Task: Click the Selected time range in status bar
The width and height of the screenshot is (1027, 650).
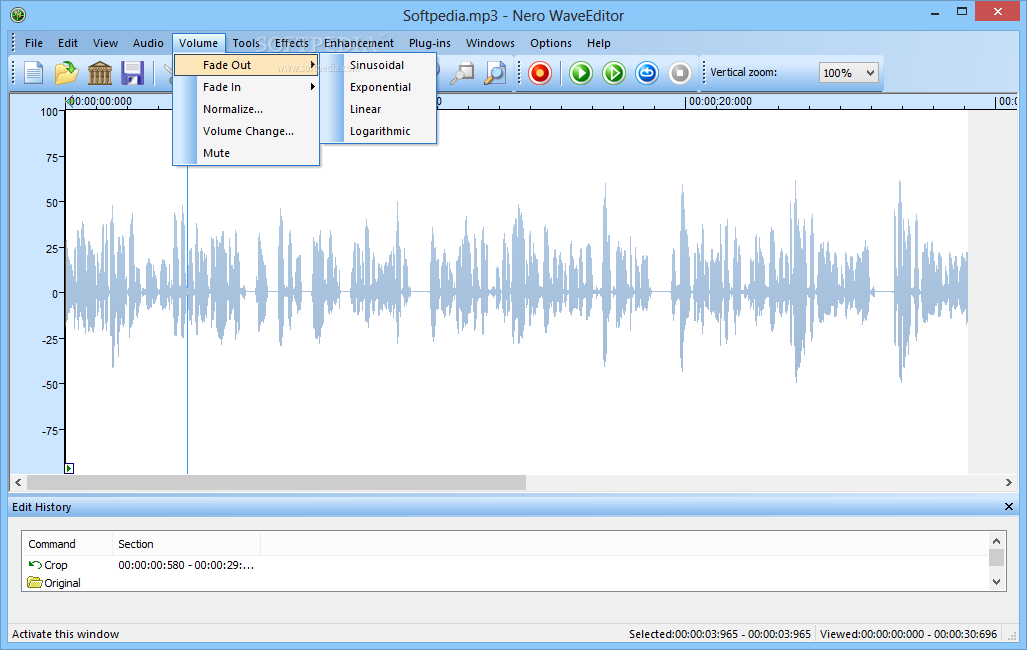Action: pos(720,634)
